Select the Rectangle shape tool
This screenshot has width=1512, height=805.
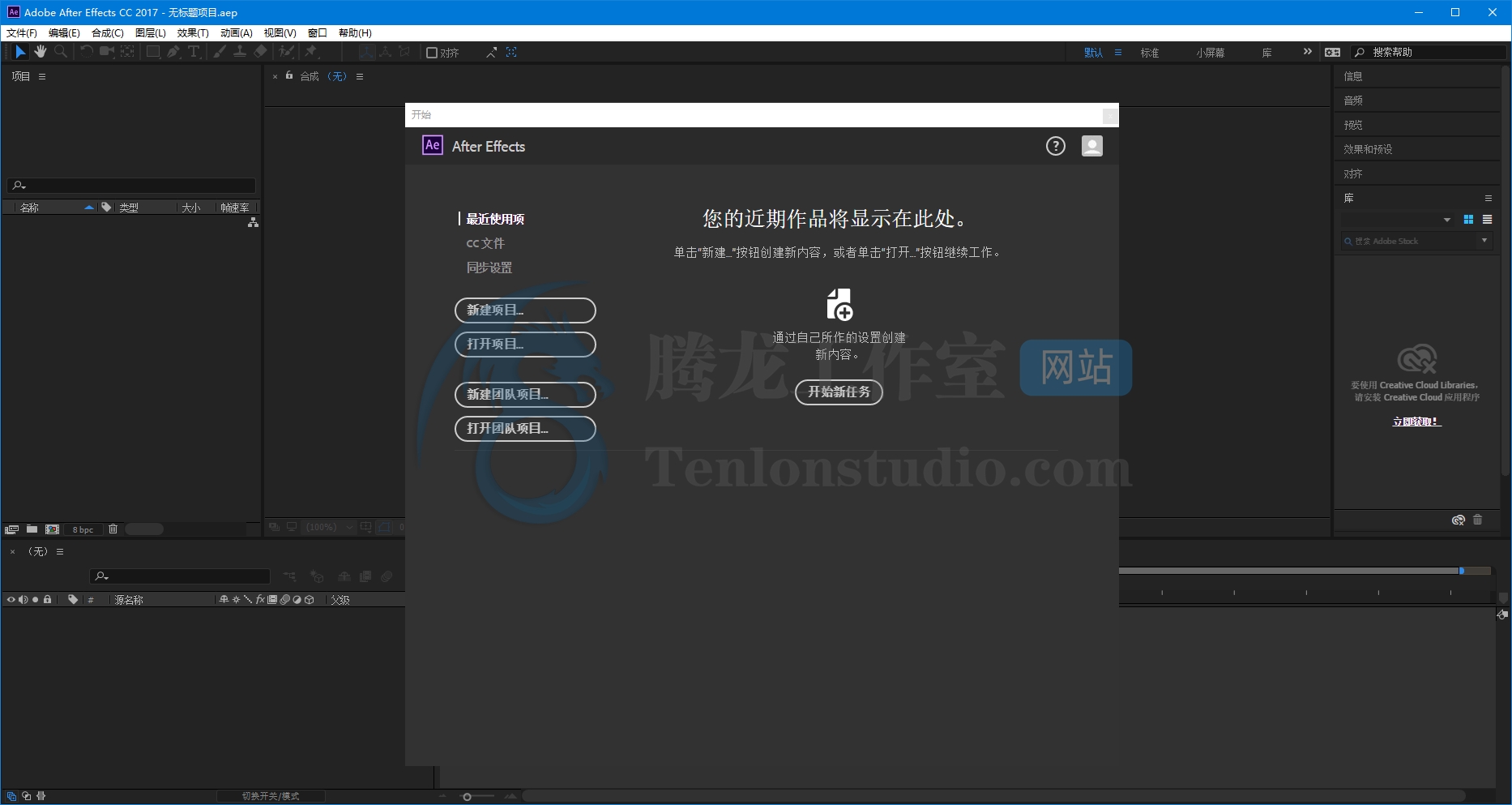point(152,52)
